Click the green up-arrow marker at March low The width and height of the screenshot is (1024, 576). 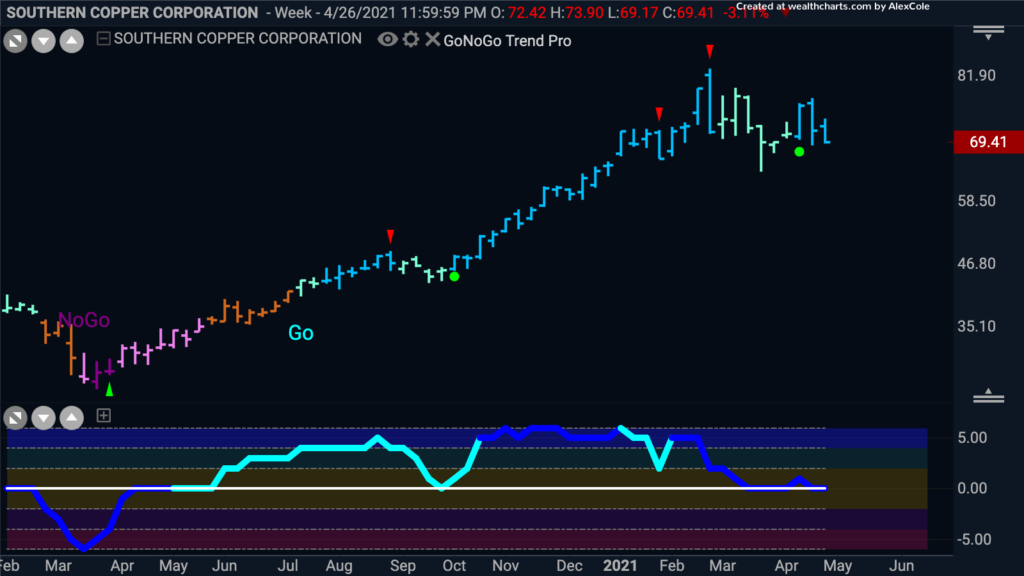(x=110, y=390)
